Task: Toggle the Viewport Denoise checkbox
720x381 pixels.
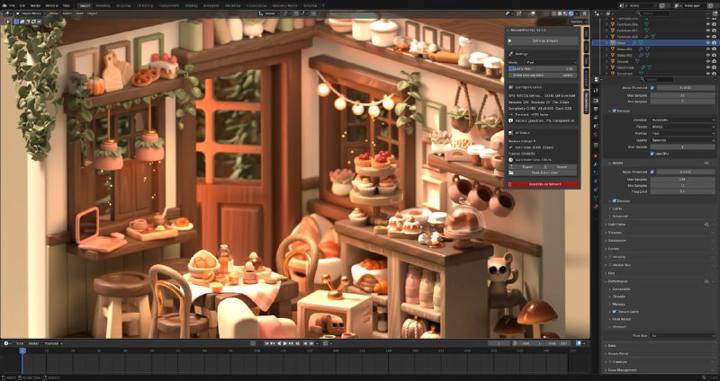Action: pyautogui.click(x=614, y=111)
